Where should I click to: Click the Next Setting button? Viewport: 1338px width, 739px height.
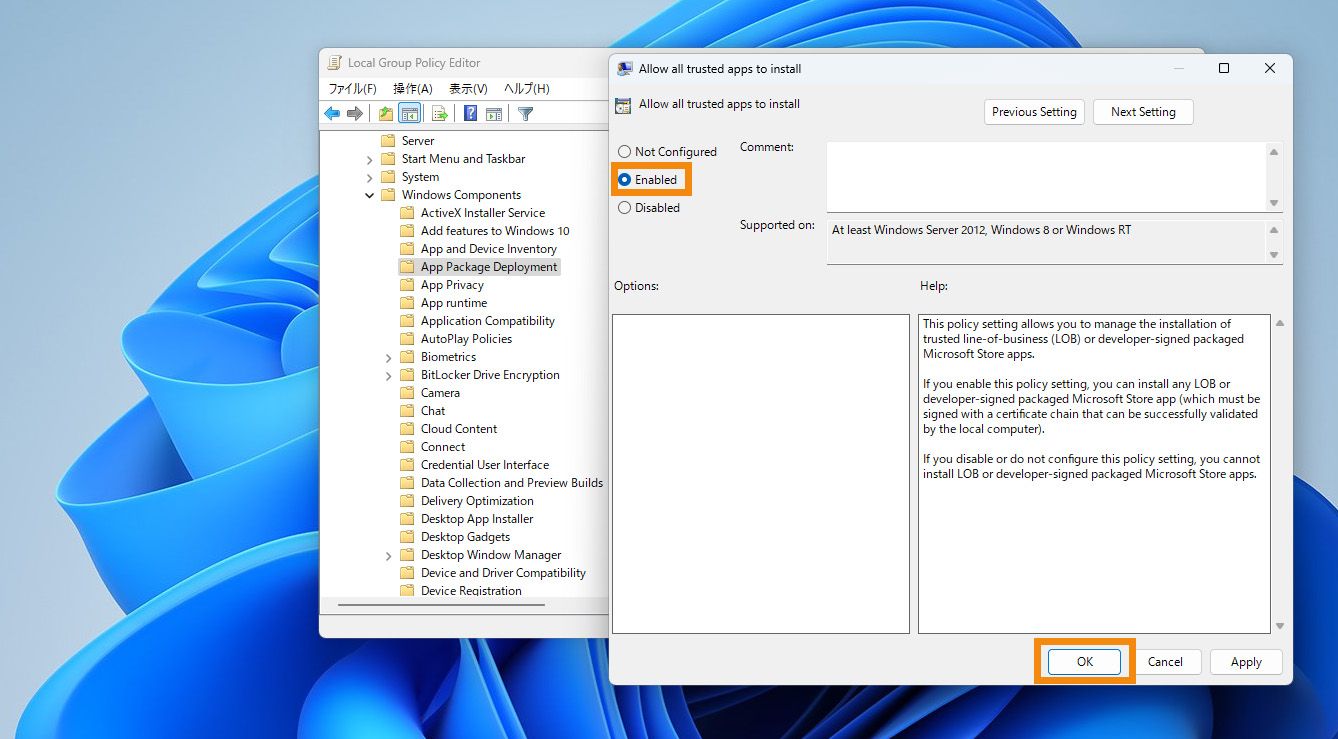click(1143, 112)
